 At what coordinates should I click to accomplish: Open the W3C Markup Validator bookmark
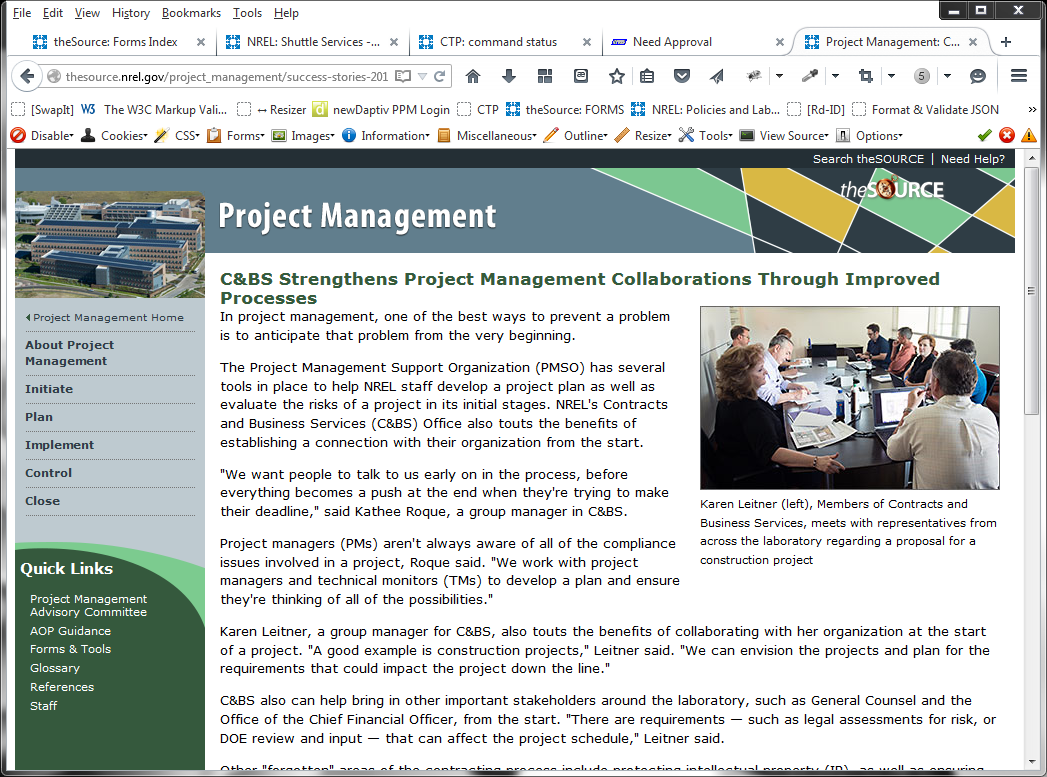coord(154,109)
